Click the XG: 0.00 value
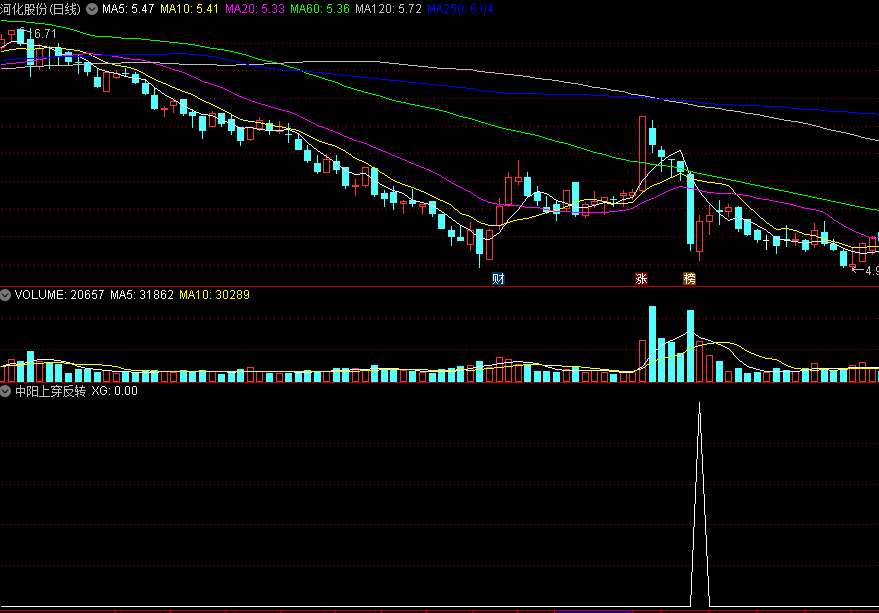Viewport: 879px width, 613px height. coord(115,391)
